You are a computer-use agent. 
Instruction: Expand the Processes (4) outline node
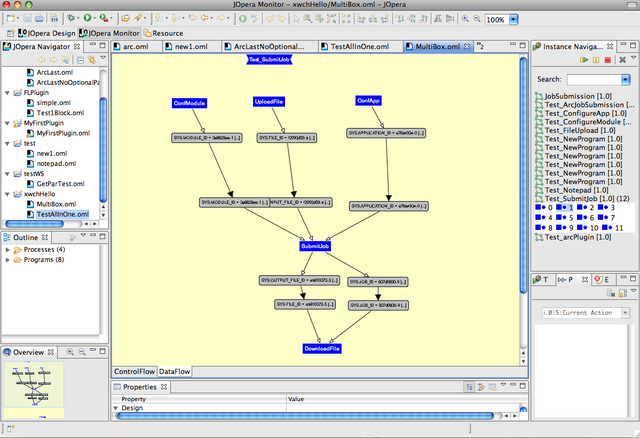click(x=8, y=249)
